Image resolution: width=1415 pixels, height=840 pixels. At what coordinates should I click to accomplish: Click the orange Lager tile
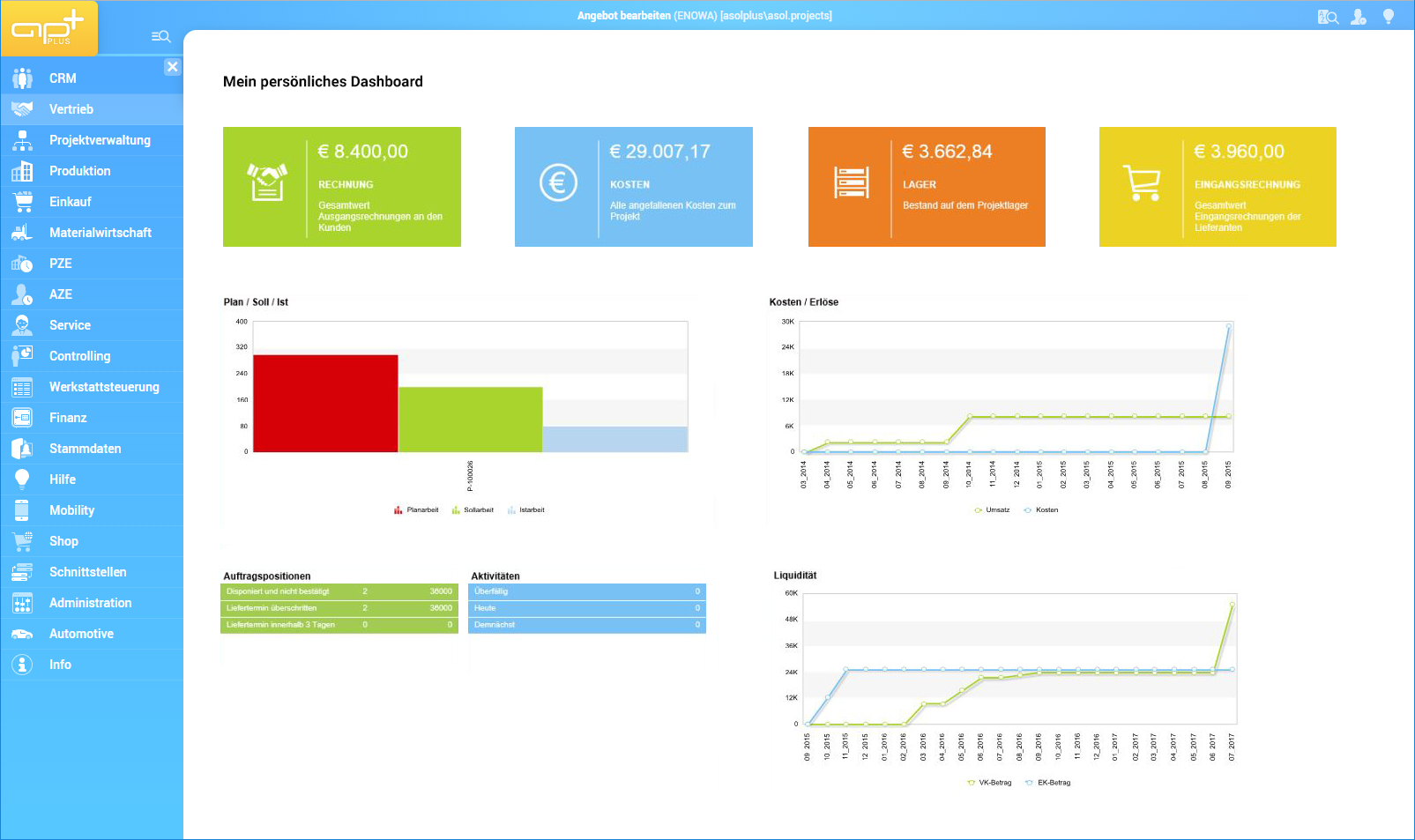927,187
